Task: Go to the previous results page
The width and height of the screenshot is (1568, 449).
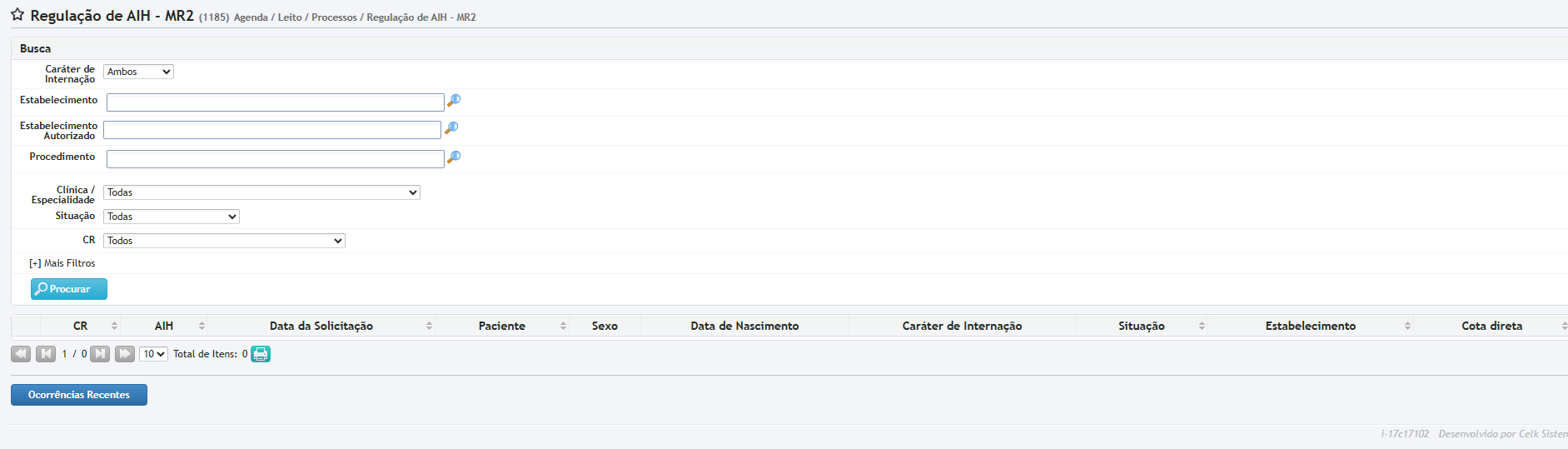Action: (46, 354)
